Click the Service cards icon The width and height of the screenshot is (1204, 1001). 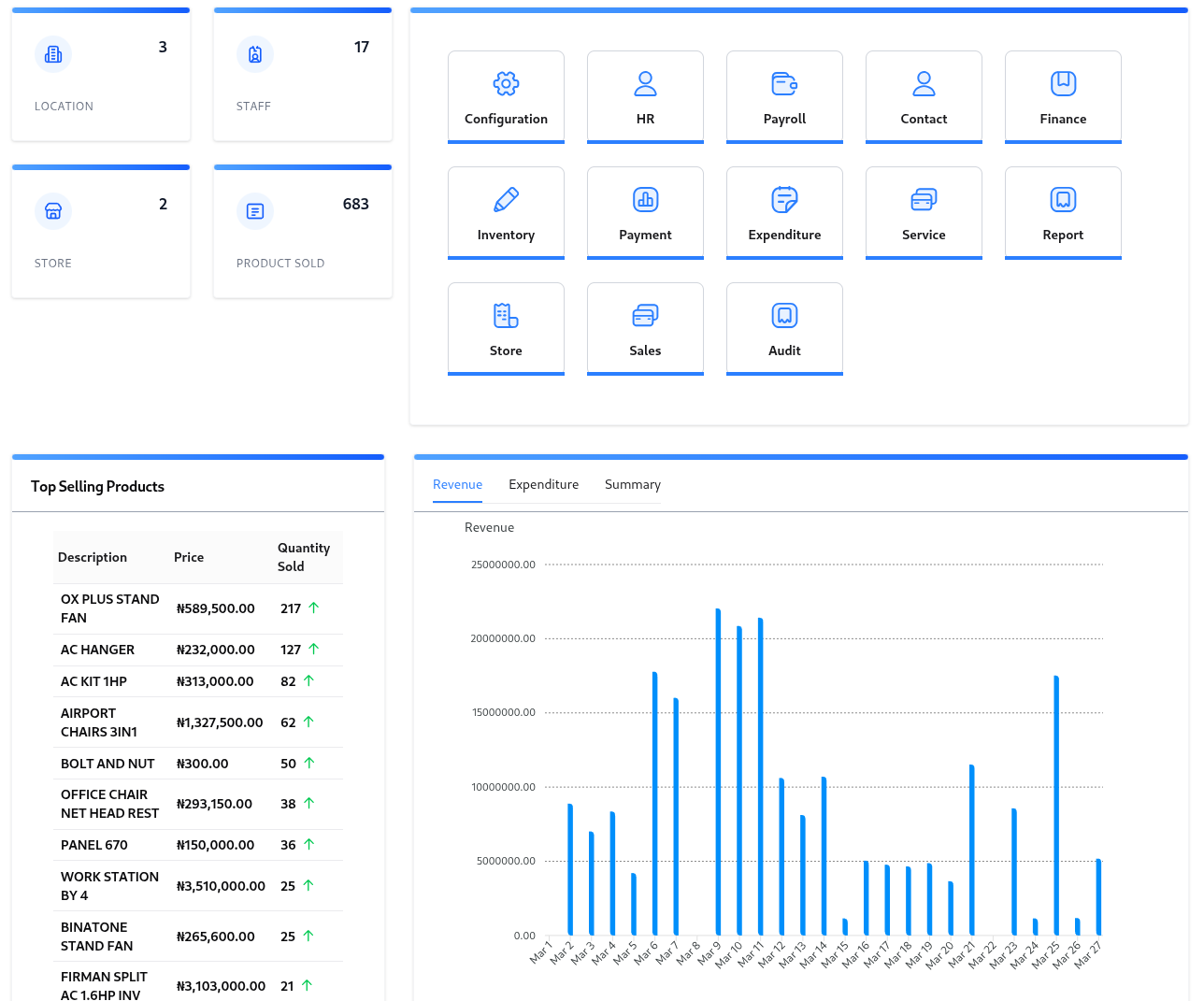pos(924,200)
